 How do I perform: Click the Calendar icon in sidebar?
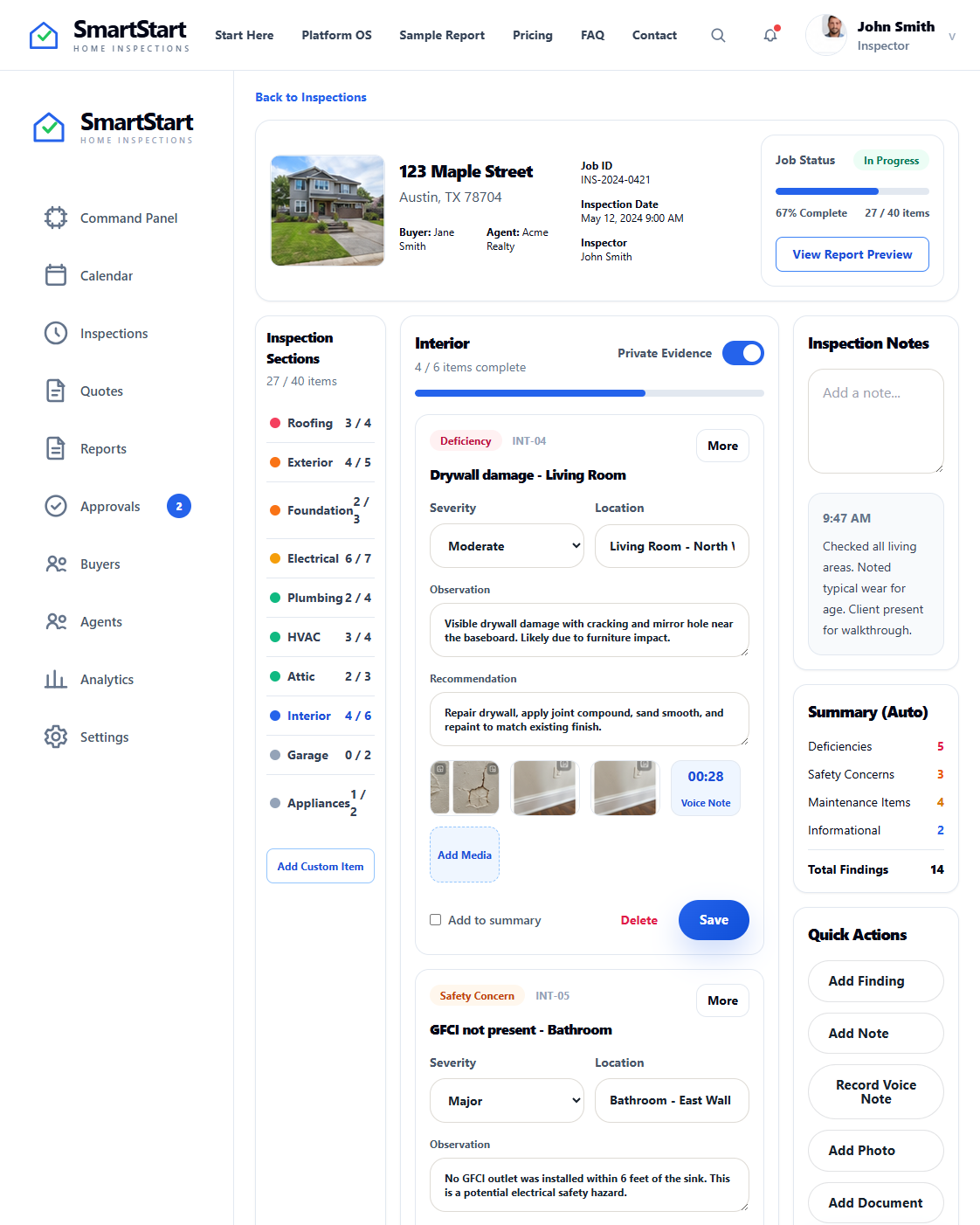[56, 275]
